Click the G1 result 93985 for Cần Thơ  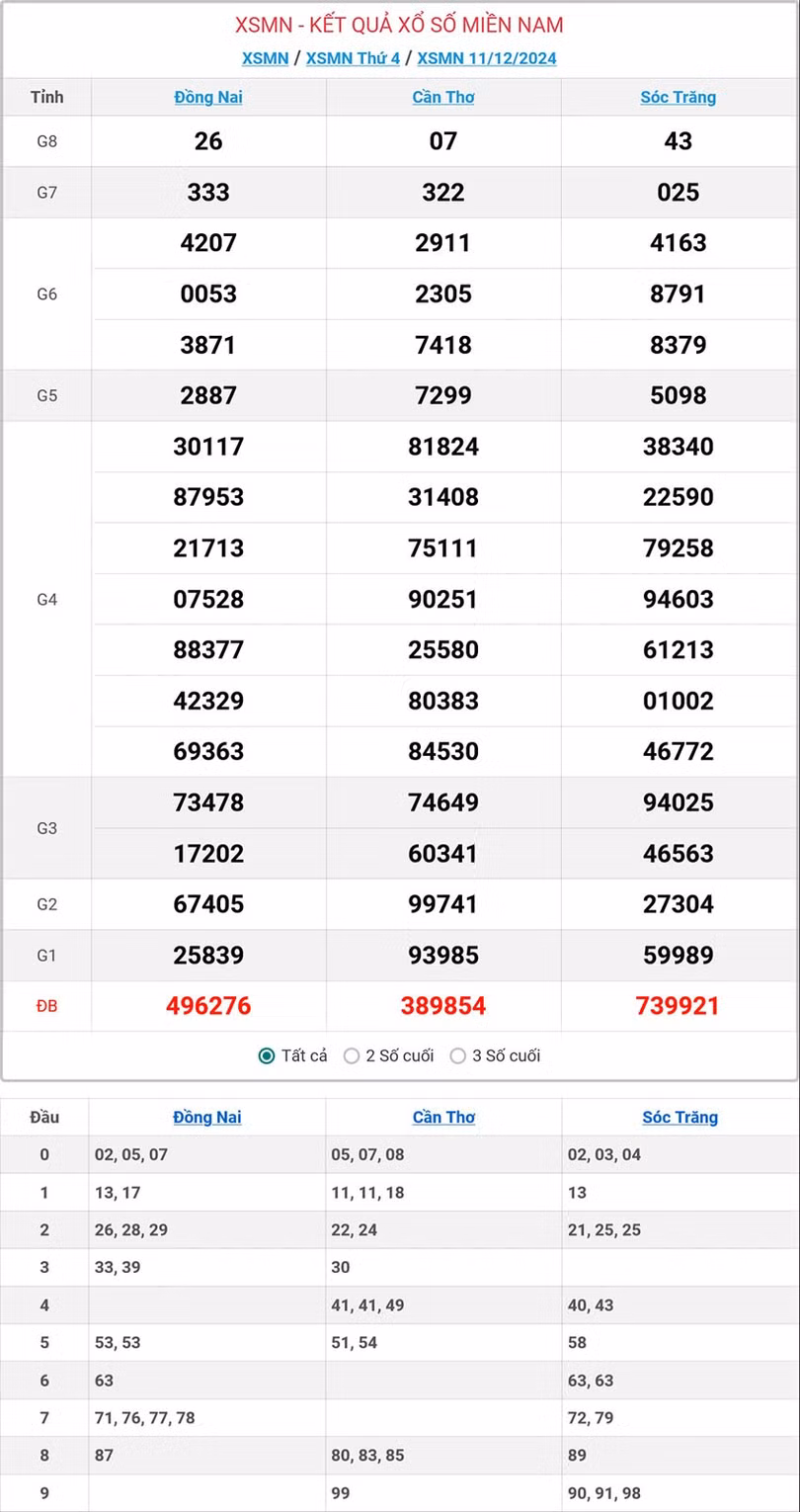point(443,956)
